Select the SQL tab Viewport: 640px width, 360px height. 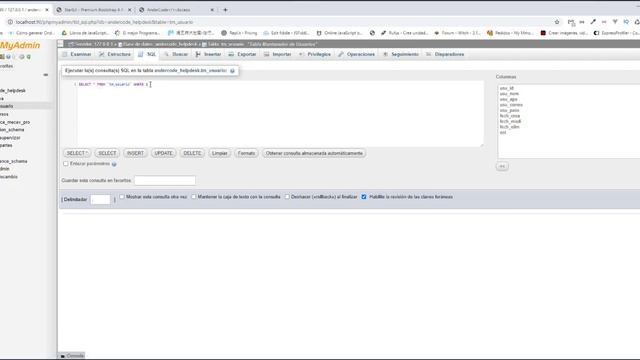point(147,54)
